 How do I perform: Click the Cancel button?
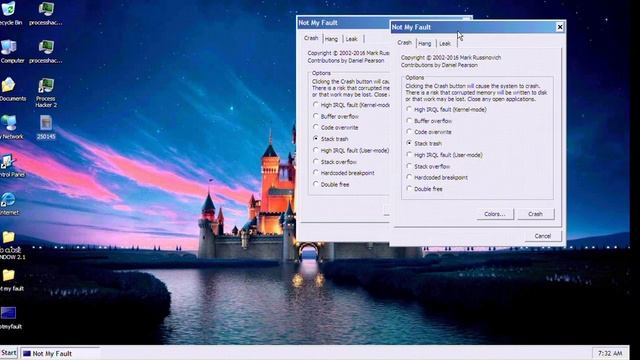point(543,236)
